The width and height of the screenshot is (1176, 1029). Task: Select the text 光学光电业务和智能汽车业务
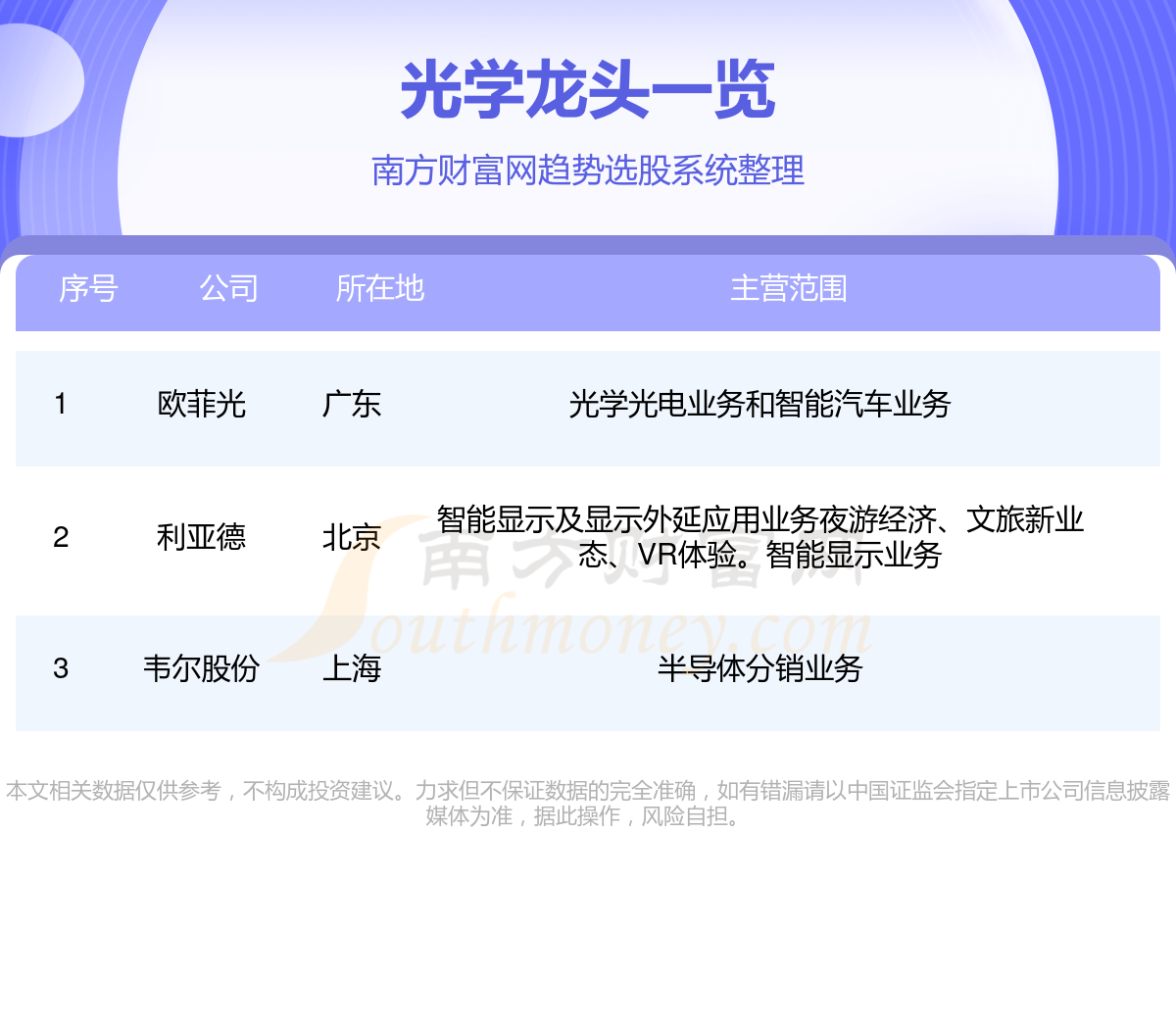[x=760, y=404]
